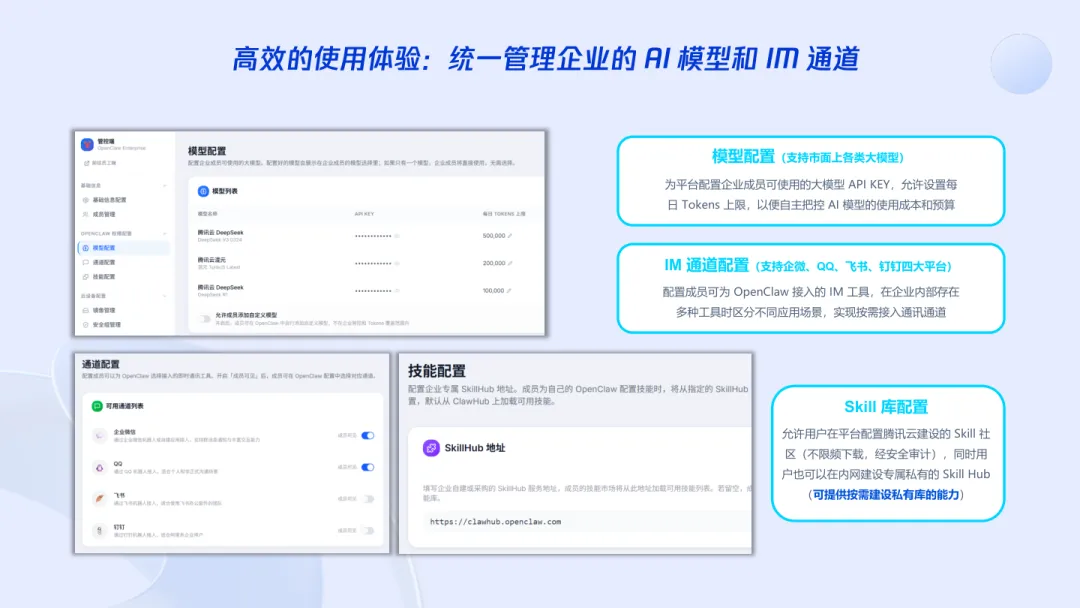Collapse the OPENCLAW sidebar section chevron
This screenshot has height=608, width=1080.
click(x=165, y=233)
